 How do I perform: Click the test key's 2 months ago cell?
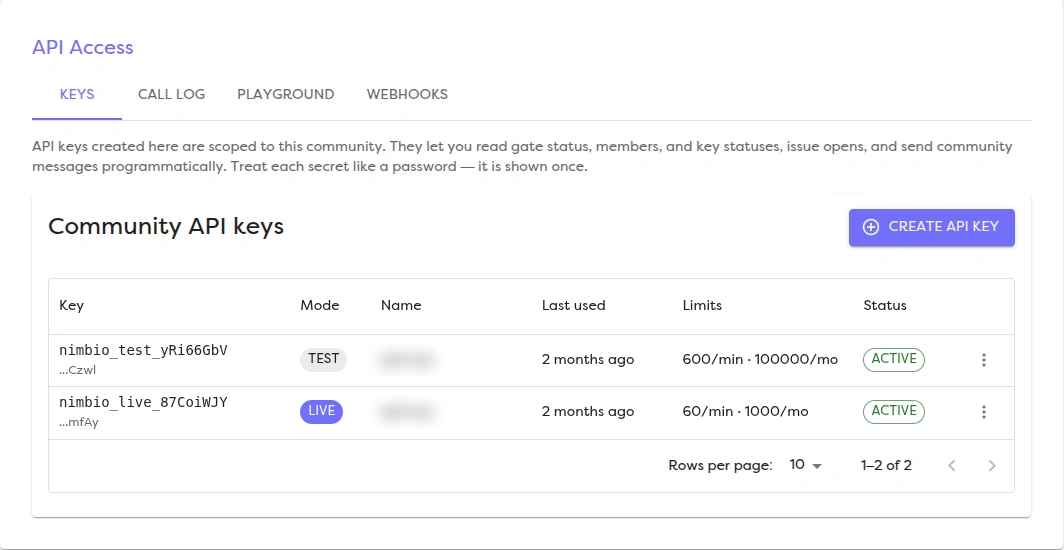tap(588, 359)
